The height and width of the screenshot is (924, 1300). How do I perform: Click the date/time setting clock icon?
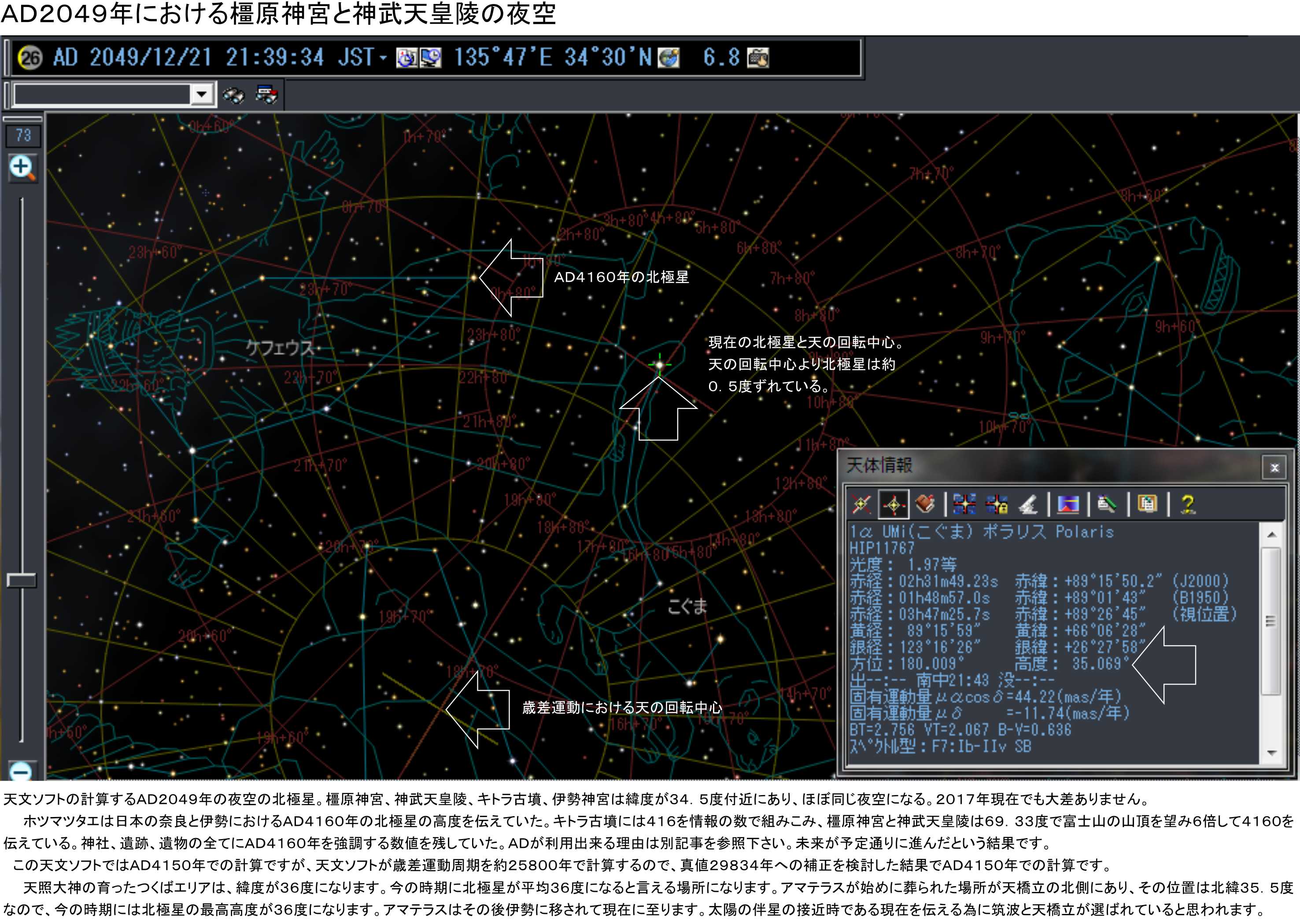pyautogui.click(x=406, y=58)
